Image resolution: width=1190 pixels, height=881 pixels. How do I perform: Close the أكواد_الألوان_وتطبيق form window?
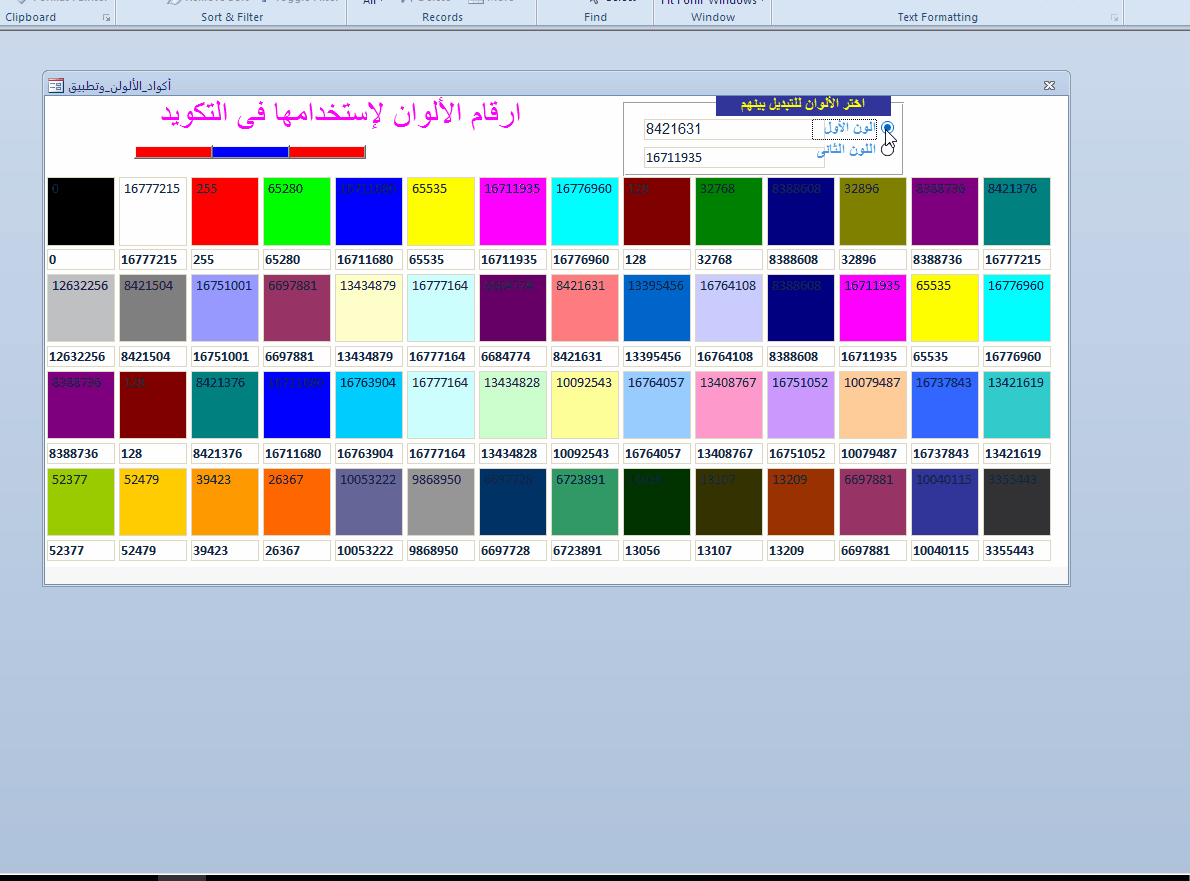[x=1049, y=86]
